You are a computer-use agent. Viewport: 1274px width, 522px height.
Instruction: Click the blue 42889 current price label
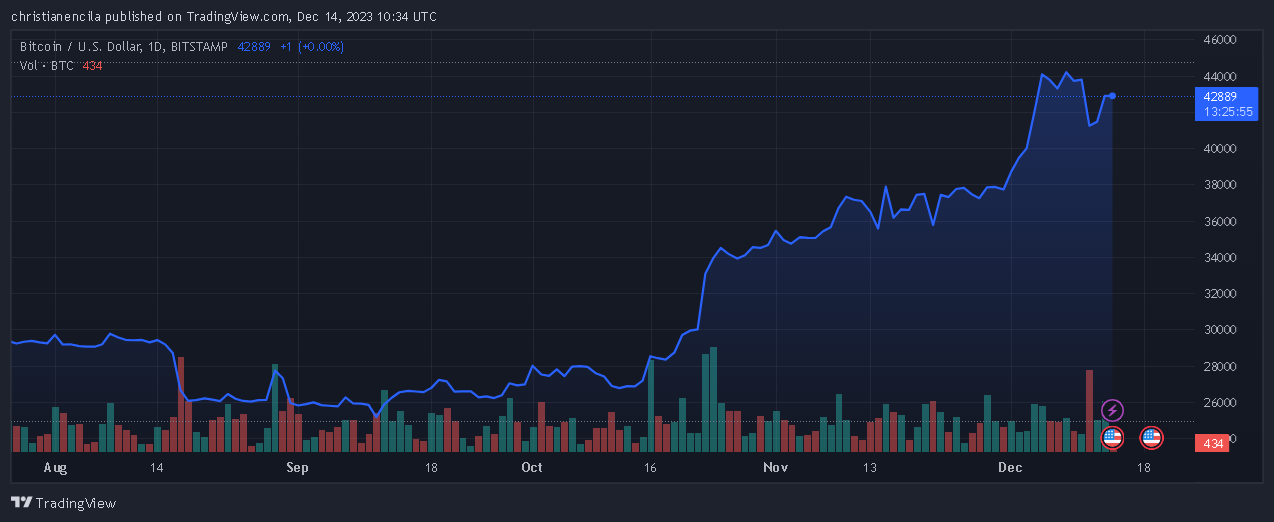(x=1220, y=97)
